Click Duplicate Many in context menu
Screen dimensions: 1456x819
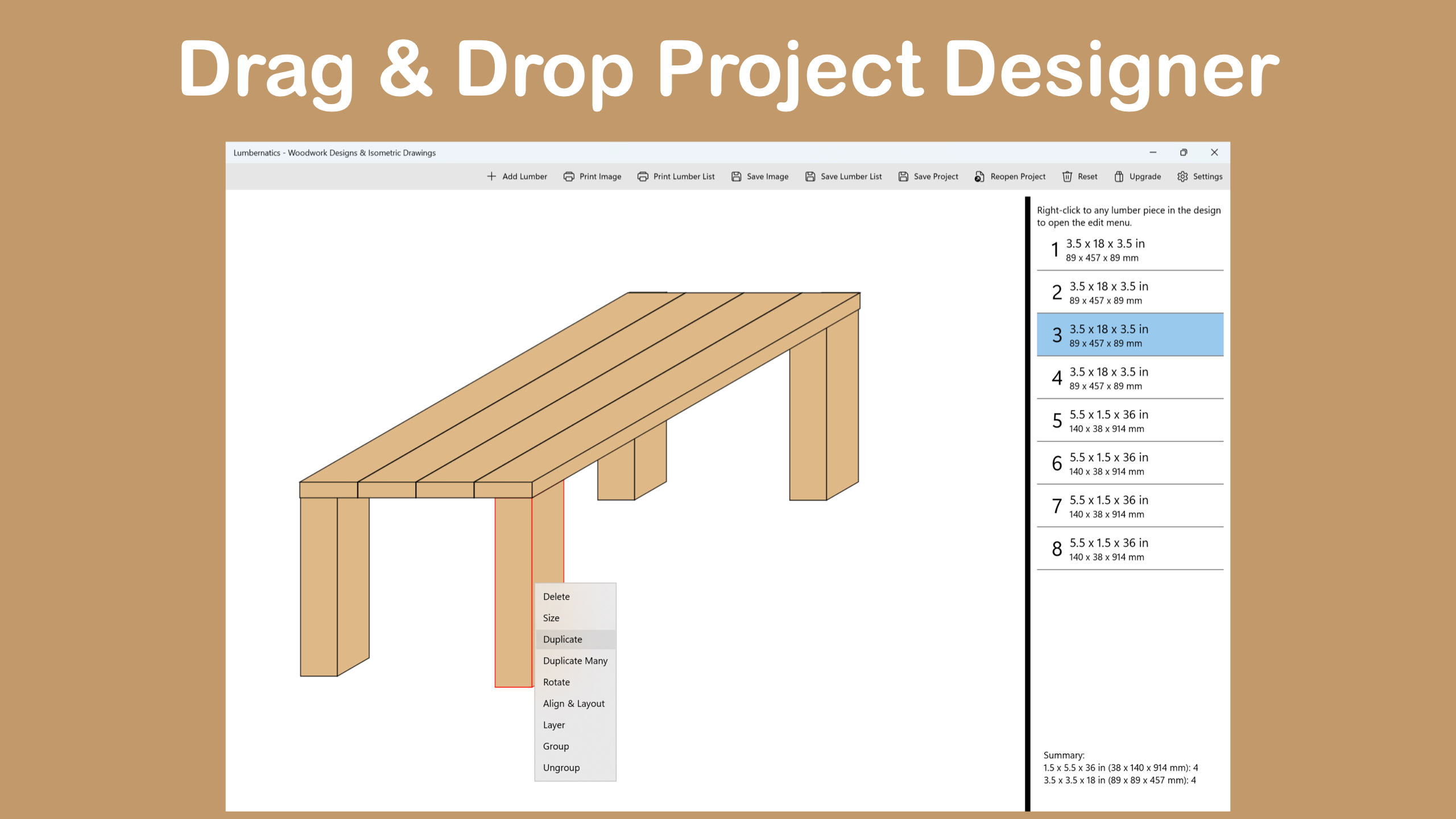click(x=575, y=661)
